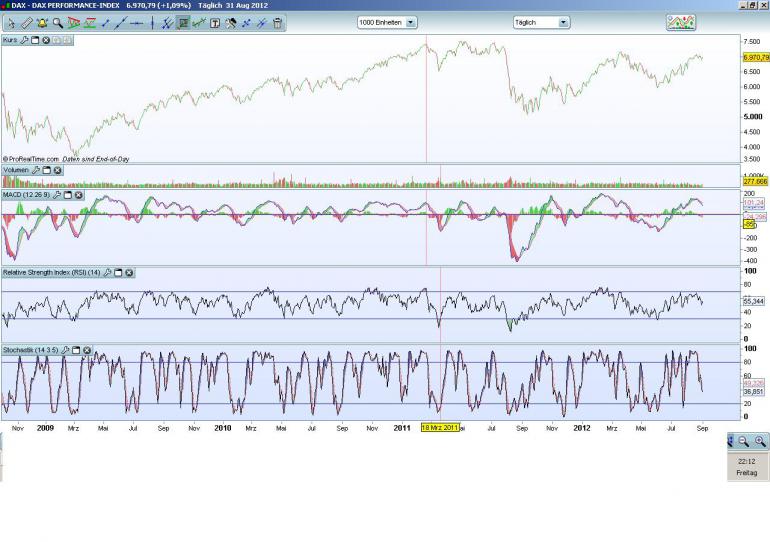Viewport: 770px width, 542px height.
Task: Open the chart template icon at top right
Action: (681, 22)
